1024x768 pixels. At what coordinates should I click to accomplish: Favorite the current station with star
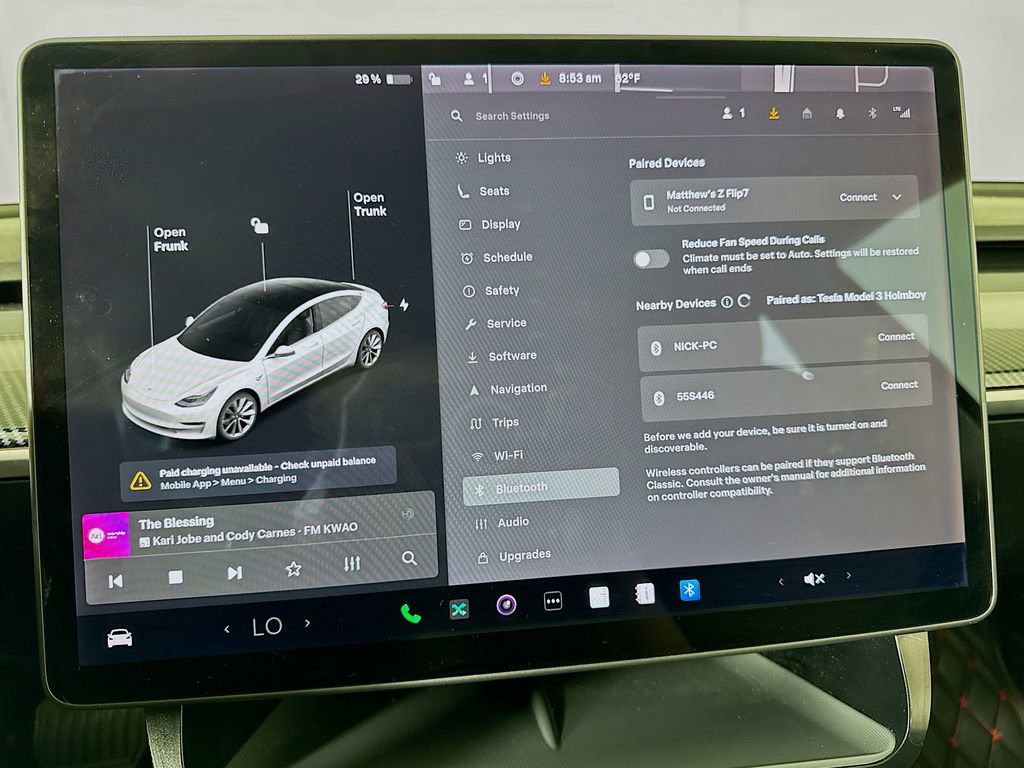(x=293, y=569)
